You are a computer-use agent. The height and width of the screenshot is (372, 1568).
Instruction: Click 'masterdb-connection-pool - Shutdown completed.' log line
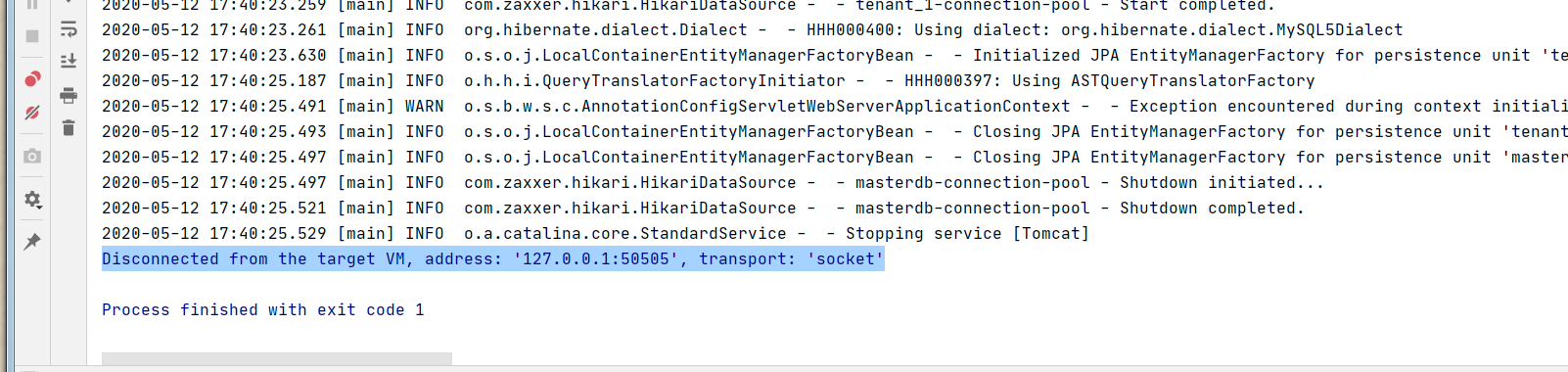(x=703, y=208)
